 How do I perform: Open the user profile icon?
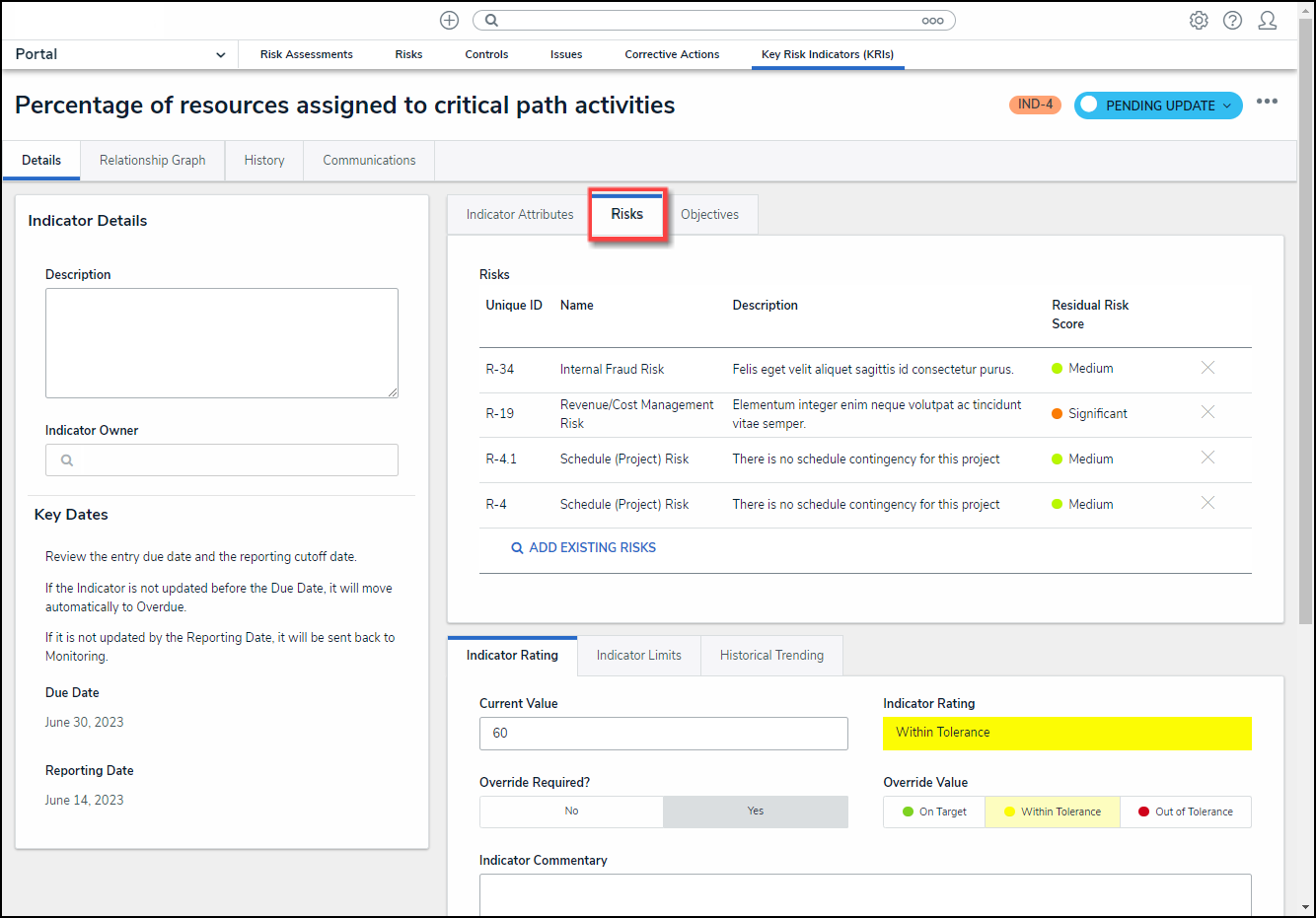pos(1268,20)
